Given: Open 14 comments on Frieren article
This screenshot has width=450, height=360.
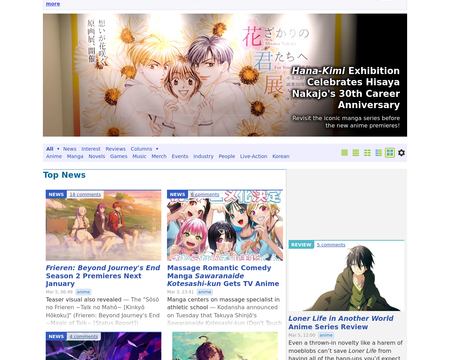Looking at the screenshot, I should 85,194.
